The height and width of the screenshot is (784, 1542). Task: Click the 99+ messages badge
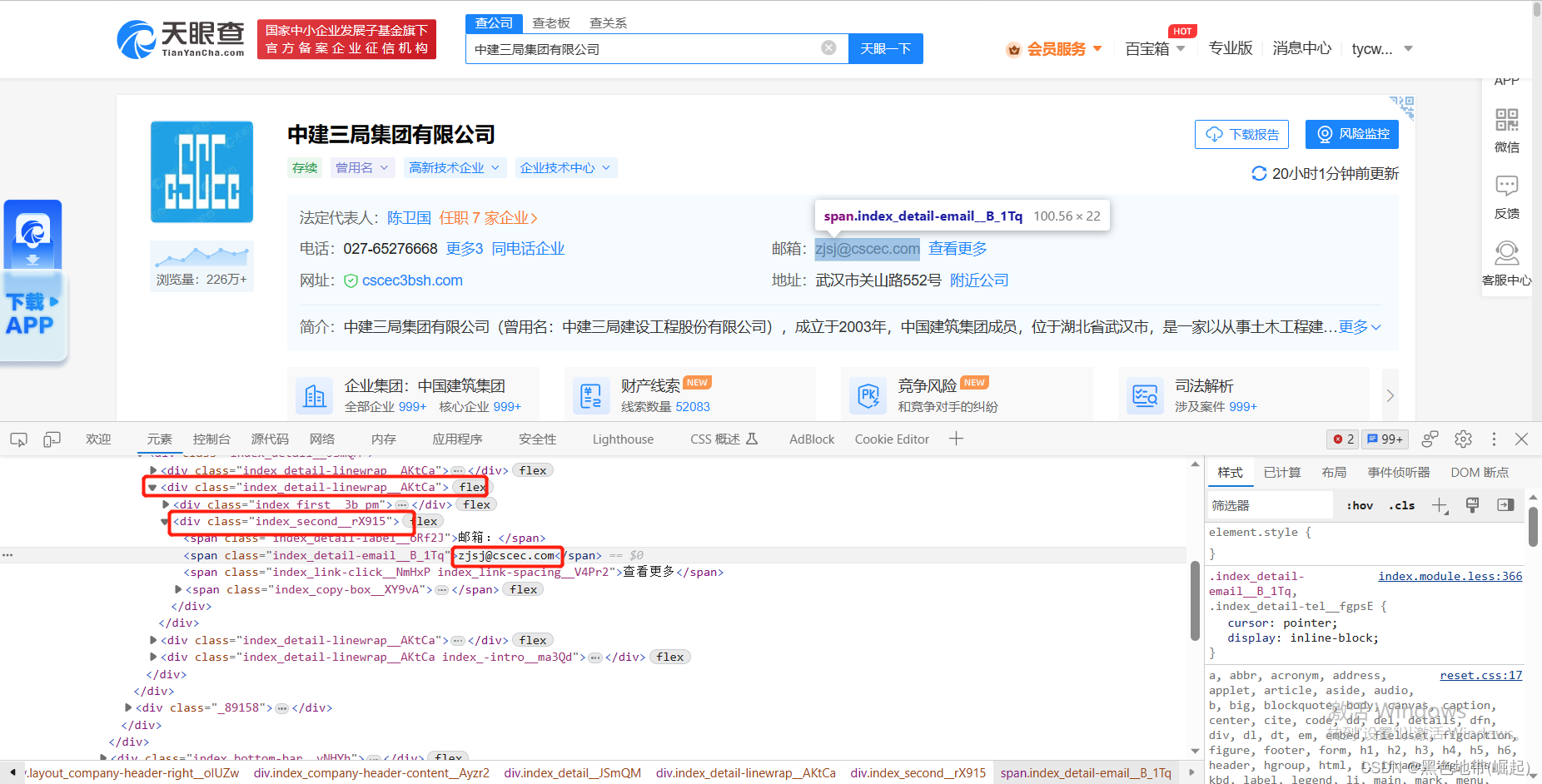pos(1385,439)
